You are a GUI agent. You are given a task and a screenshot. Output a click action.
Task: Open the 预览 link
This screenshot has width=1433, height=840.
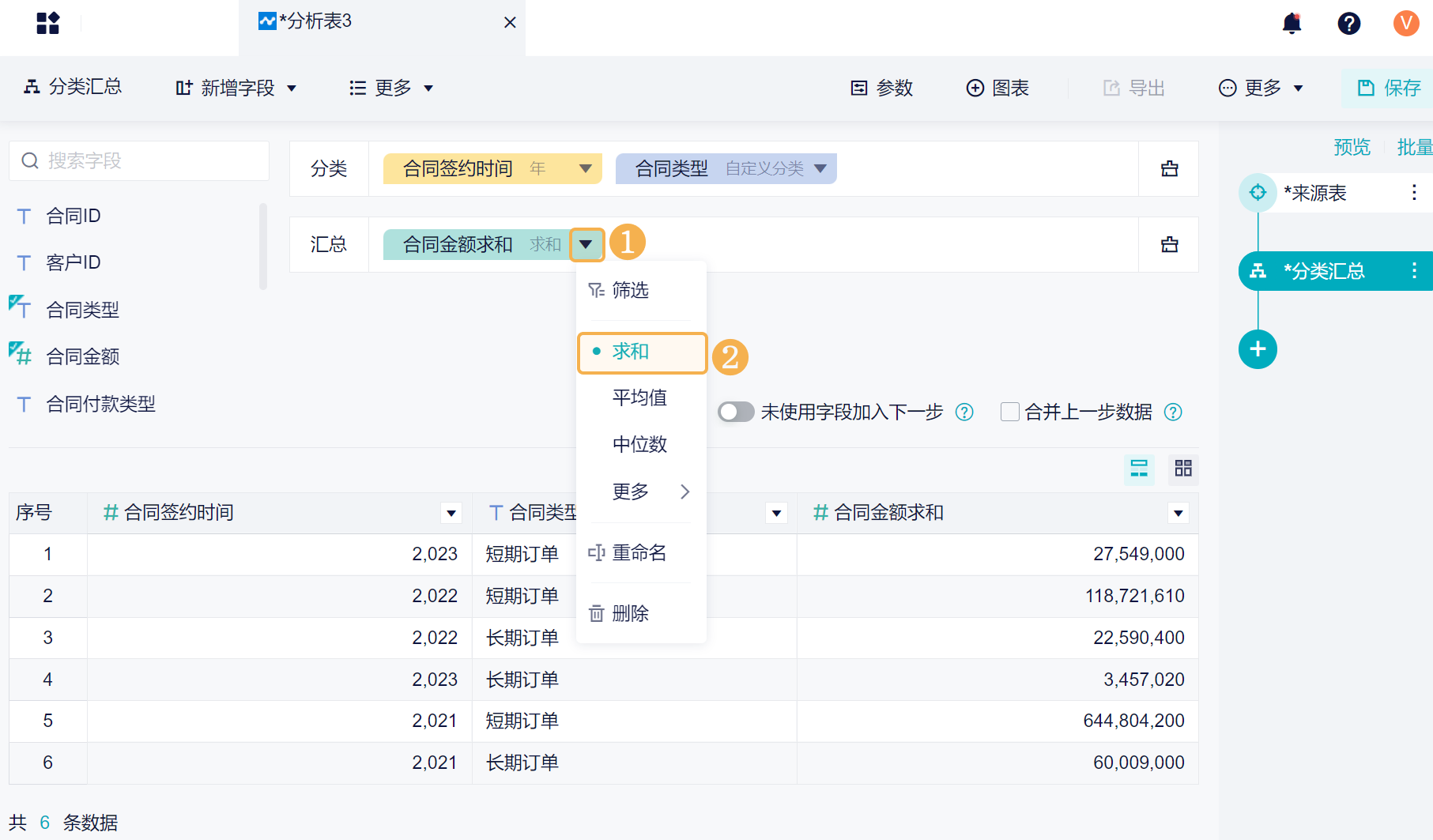(x=1352, y=147)
